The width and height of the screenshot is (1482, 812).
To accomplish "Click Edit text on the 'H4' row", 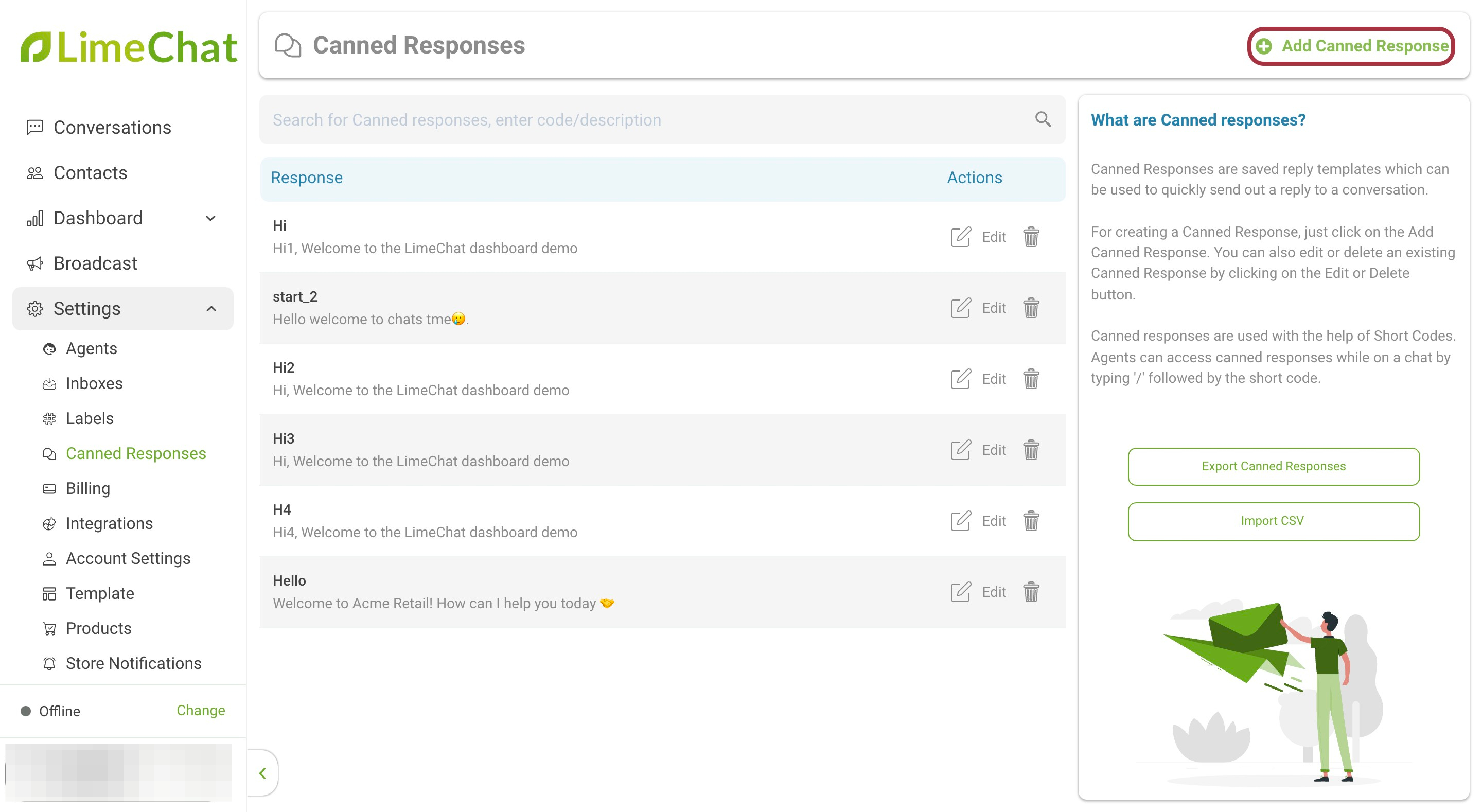I will [x=994, y=521].
